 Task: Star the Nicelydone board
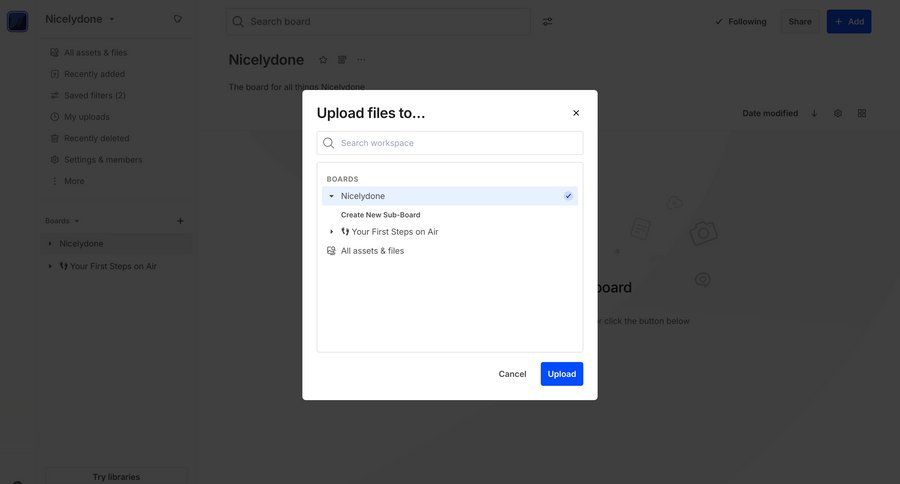pos(323,60)
